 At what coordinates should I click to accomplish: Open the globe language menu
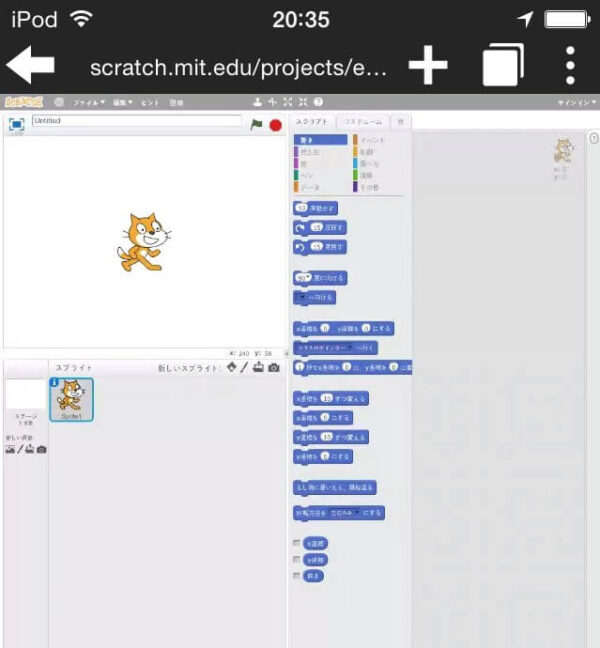click(59, 102)
